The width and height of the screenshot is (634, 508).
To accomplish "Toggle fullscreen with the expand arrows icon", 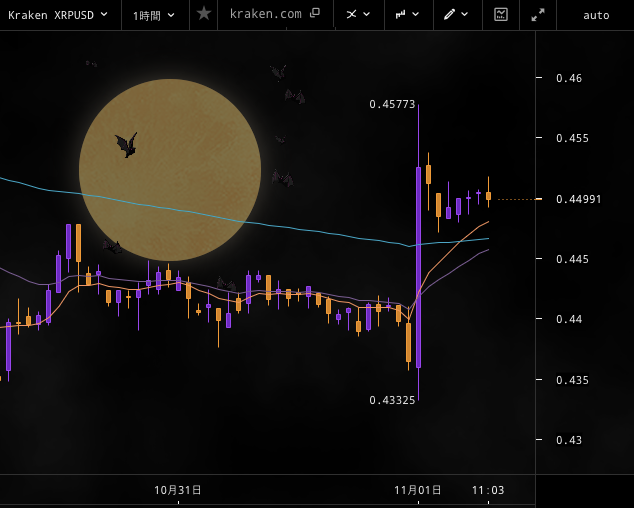I will 538,15.
